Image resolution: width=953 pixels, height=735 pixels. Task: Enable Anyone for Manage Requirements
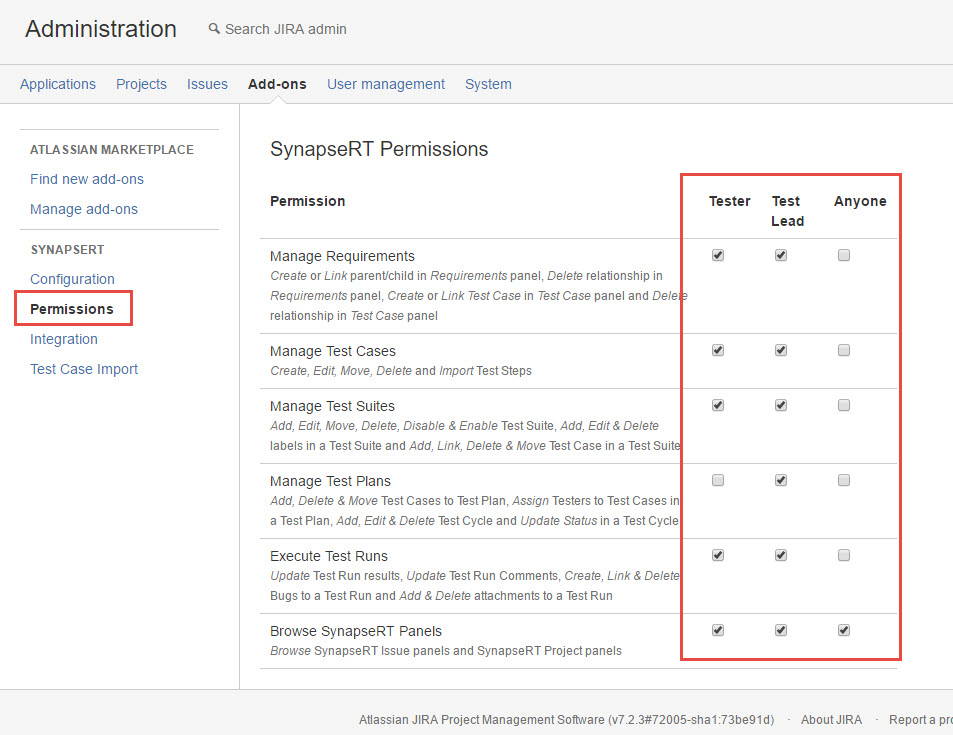(x=844, y=255)
